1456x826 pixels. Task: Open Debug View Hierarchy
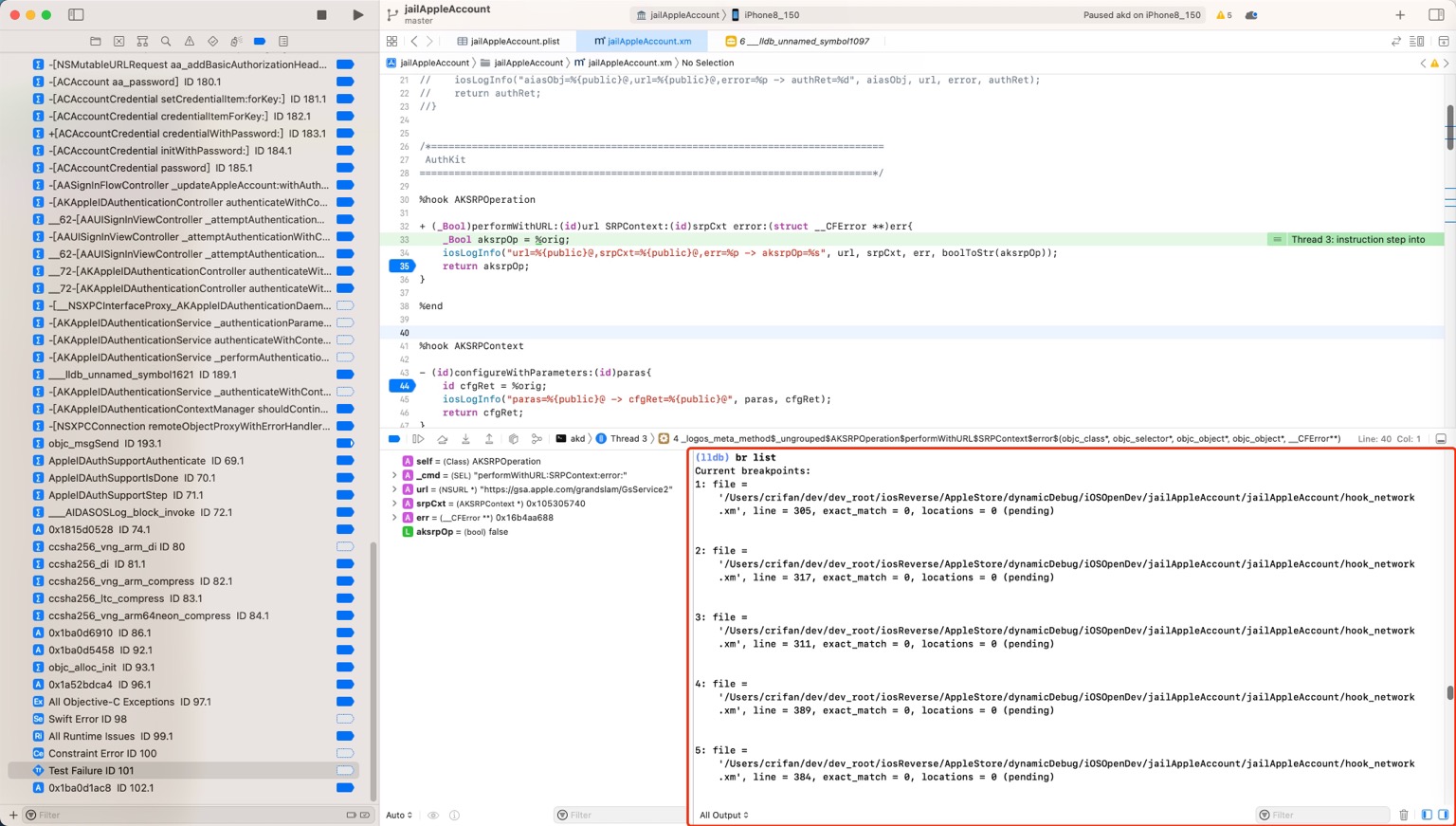pyautogui.click(x=513, y=439)
